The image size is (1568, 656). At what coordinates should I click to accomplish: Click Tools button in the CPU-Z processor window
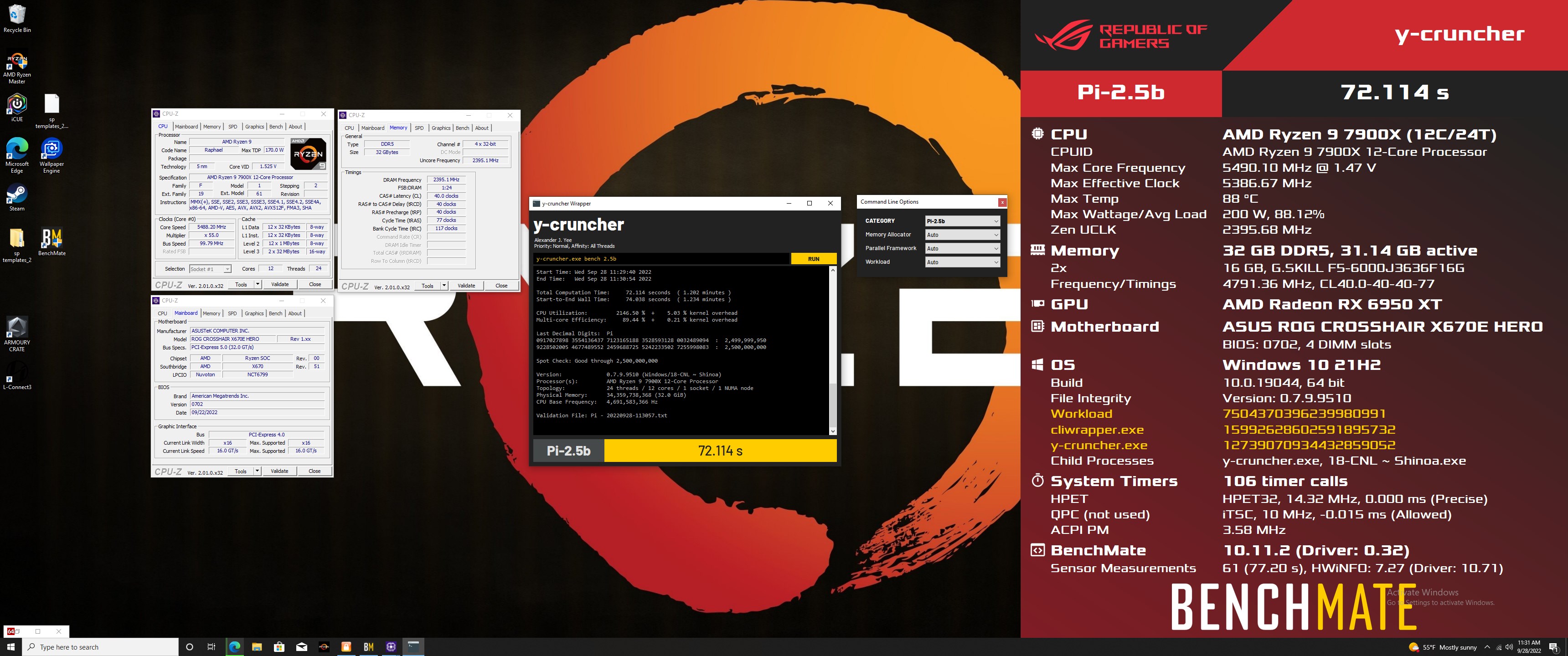click(x=241, y=284)
